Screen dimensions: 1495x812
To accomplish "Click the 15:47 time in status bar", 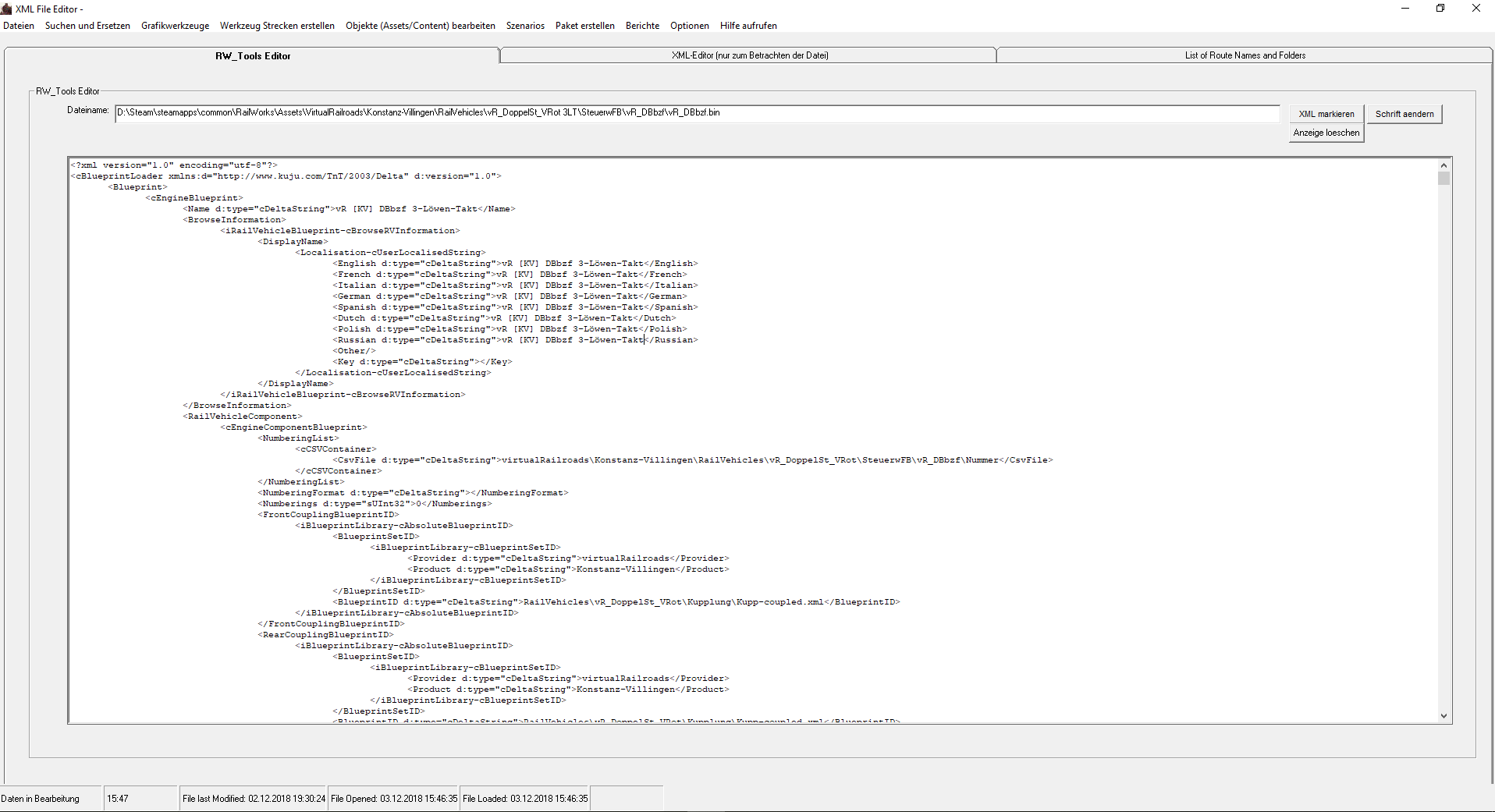I will (118, 799).
